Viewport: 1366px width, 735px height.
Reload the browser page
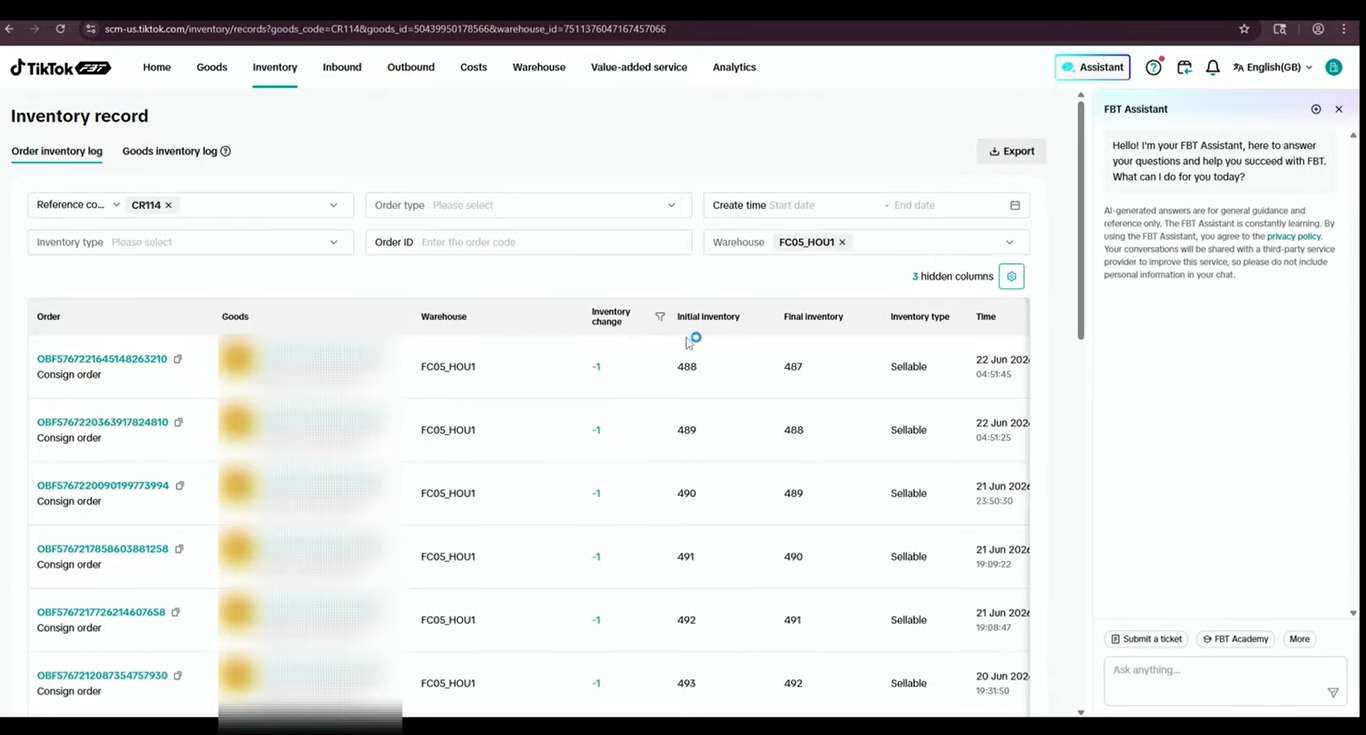click(x=60, y=29)
